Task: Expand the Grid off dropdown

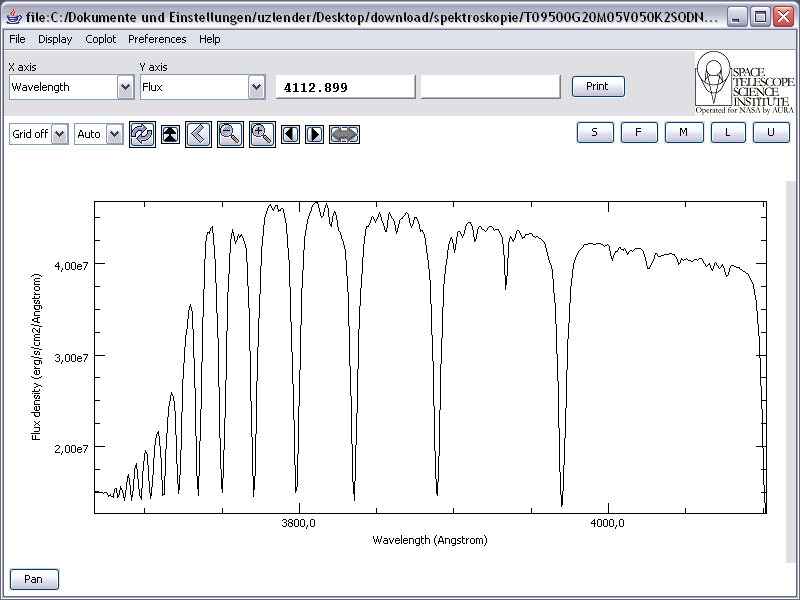Action: pos(39,134)
